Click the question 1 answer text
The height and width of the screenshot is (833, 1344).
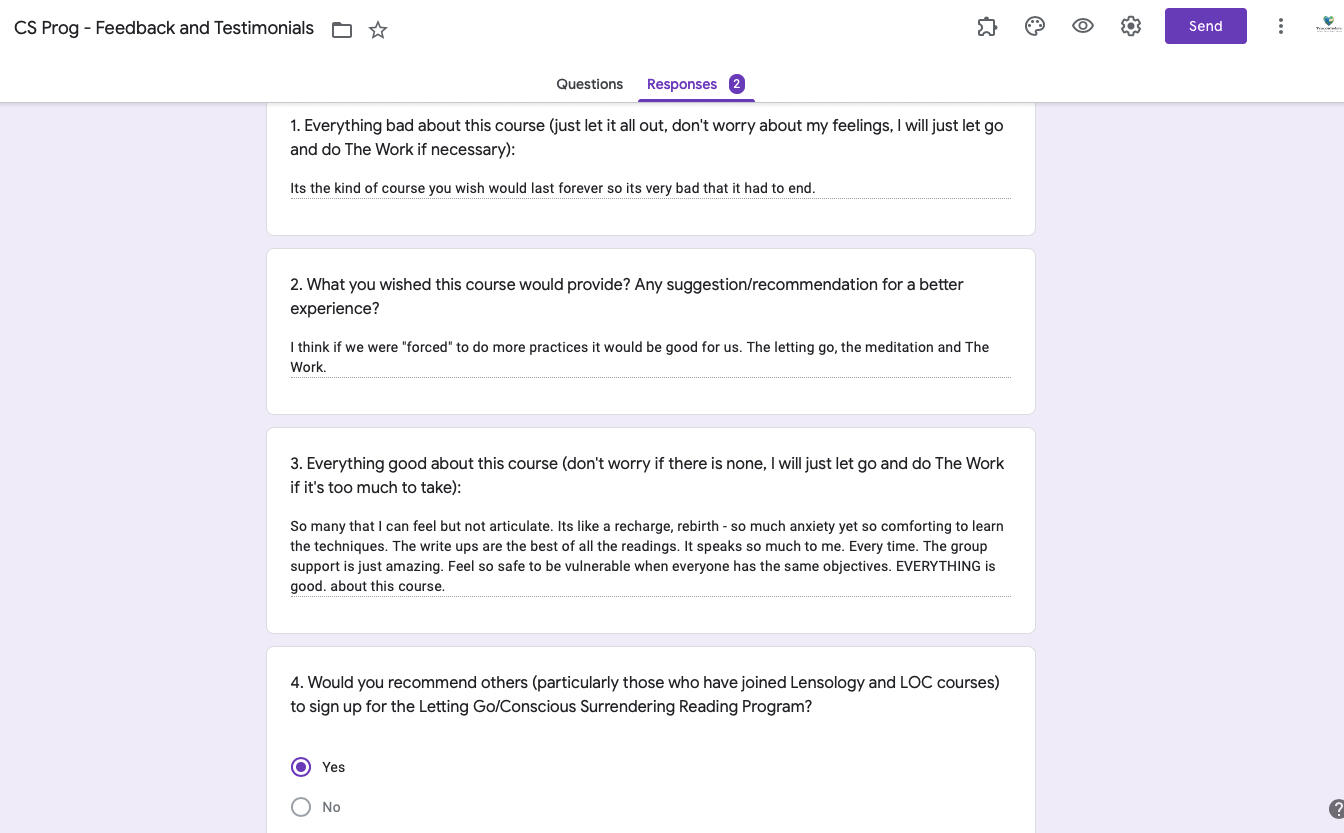click(552, 188)
